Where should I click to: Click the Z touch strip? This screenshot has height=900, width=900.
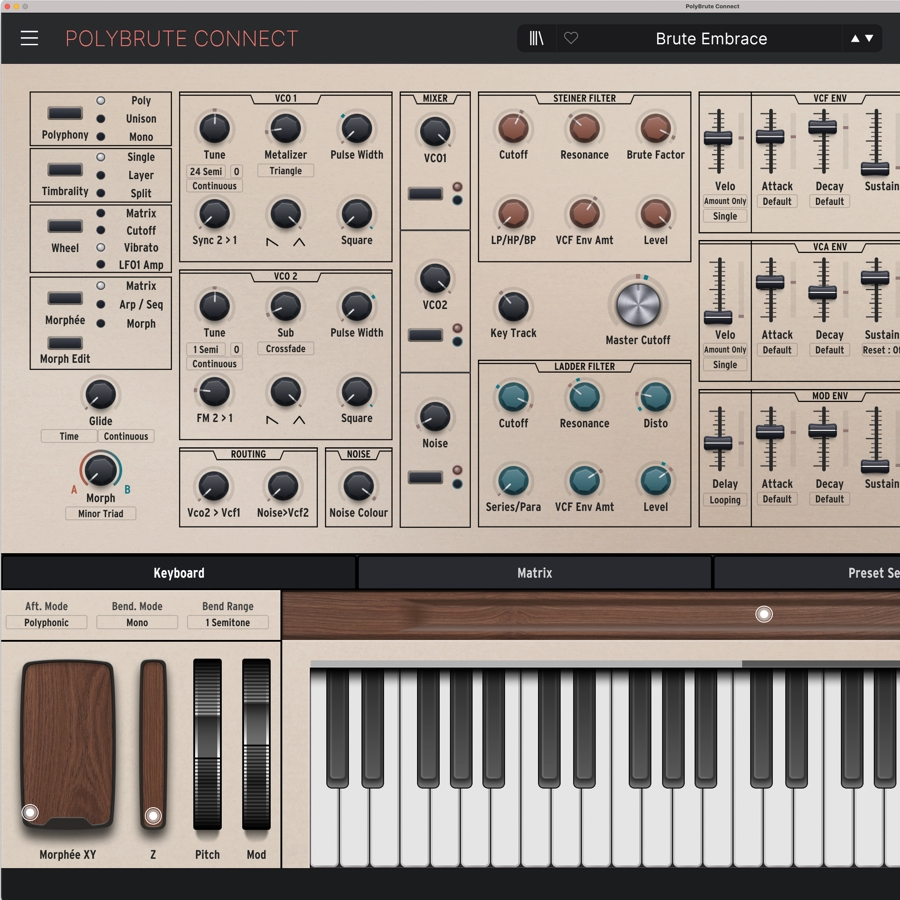[153, 744]
